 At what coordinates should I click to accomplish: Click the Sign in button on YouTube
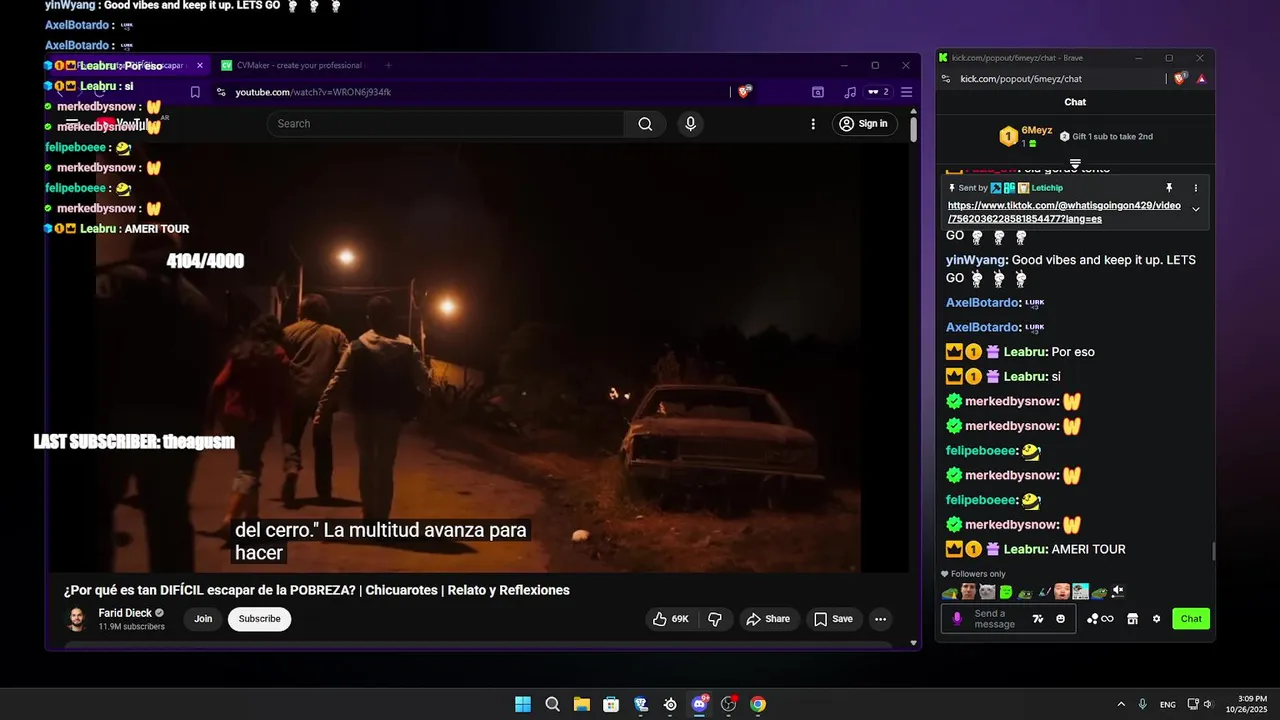[864, 124]
